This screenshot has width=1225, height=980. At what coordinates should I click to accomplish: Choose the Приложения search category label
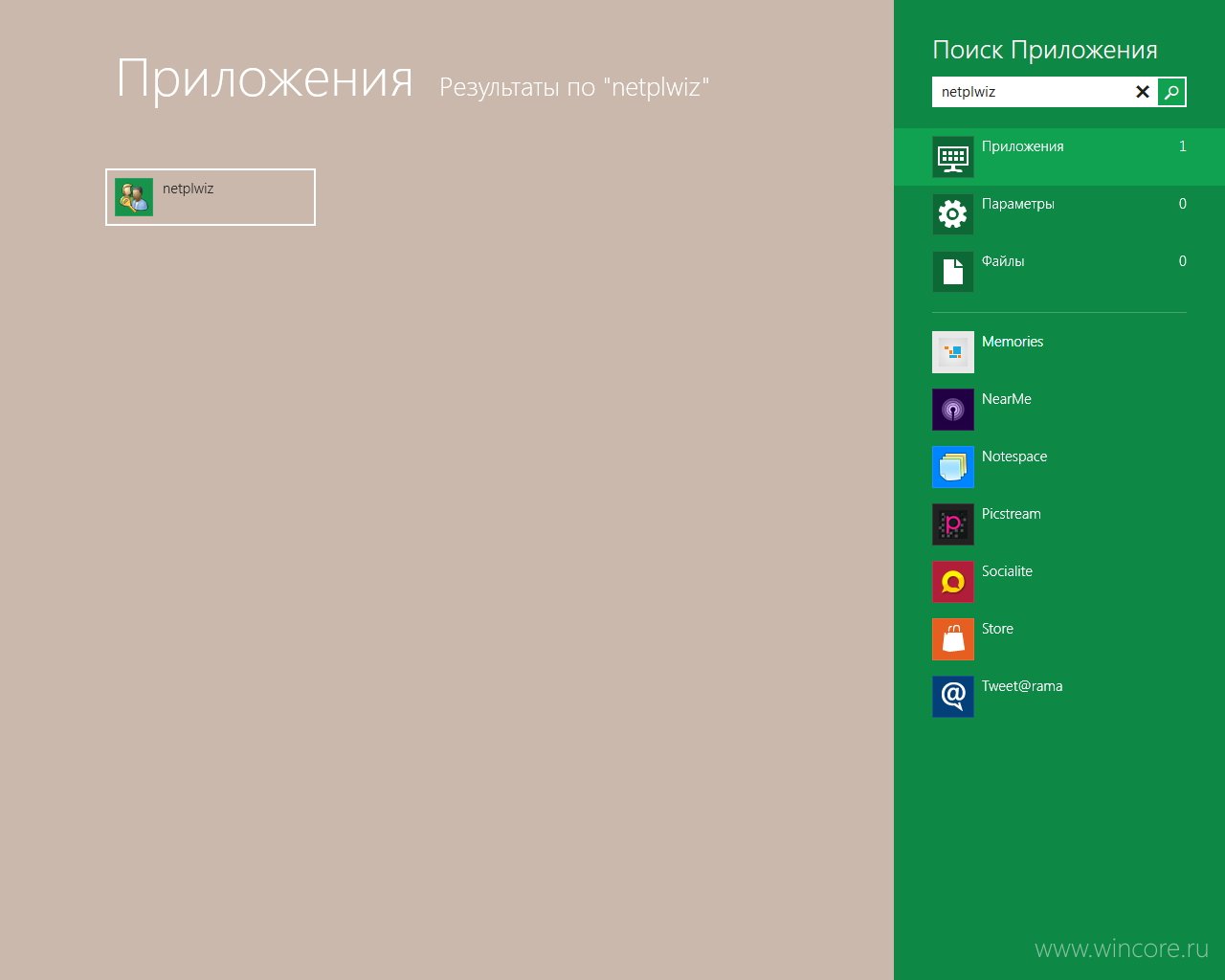(1022, 146)
